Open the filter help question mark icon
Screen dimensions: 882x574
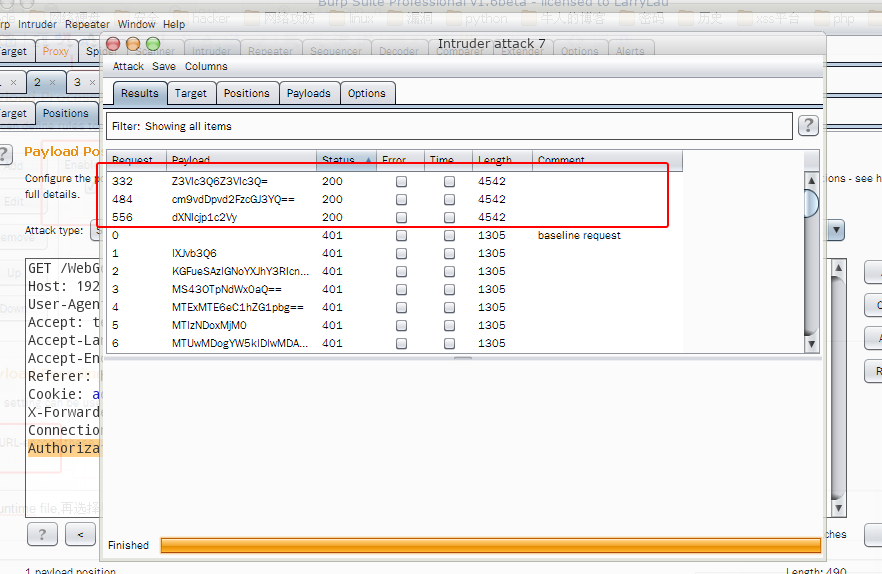[808, 125]
